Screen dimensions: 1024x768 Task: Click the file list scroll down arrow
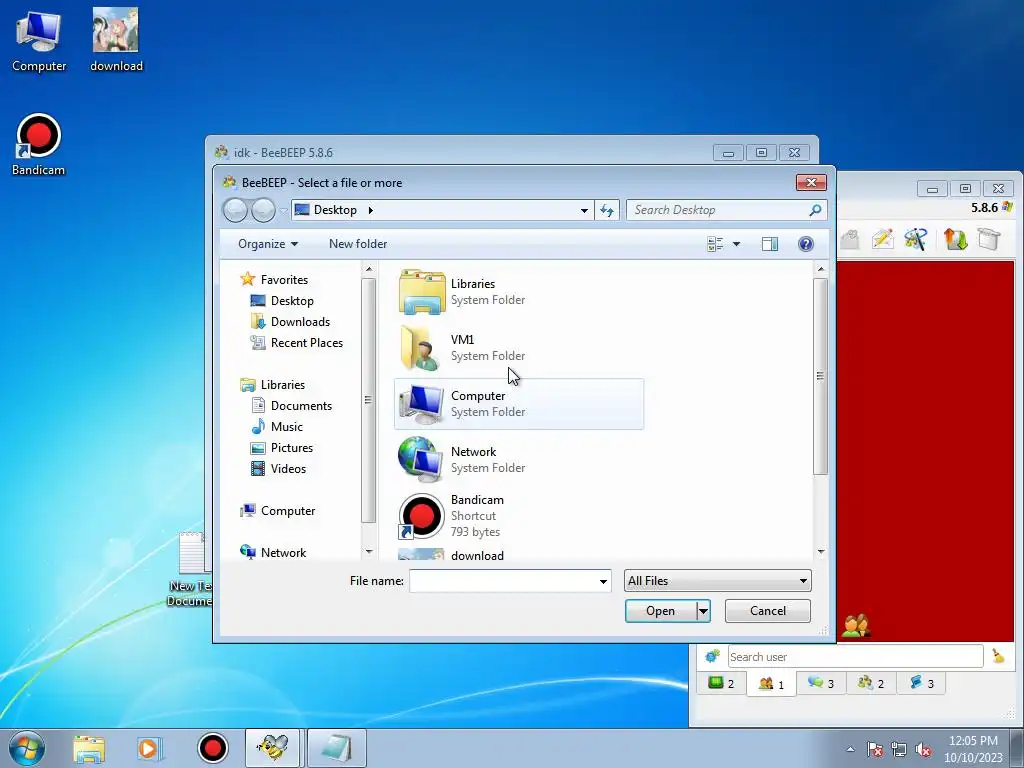click(821, 552)
